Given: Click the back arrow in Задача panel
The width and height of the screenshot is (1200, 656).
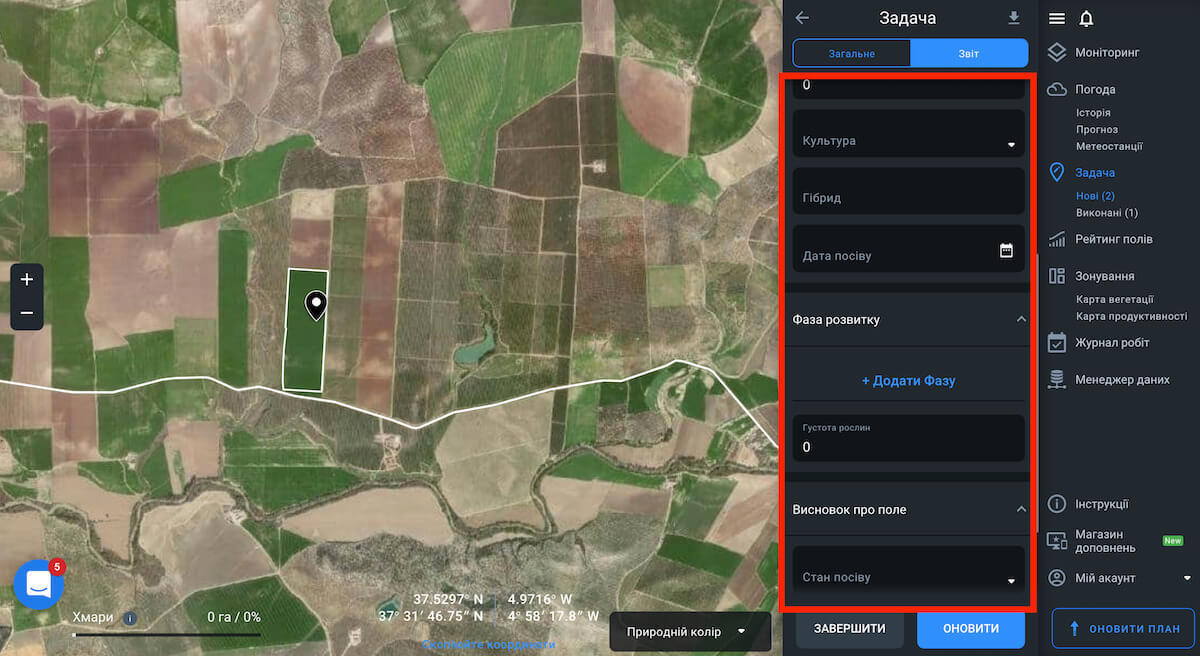Looking at the screenshot, I should pos(802,18).
